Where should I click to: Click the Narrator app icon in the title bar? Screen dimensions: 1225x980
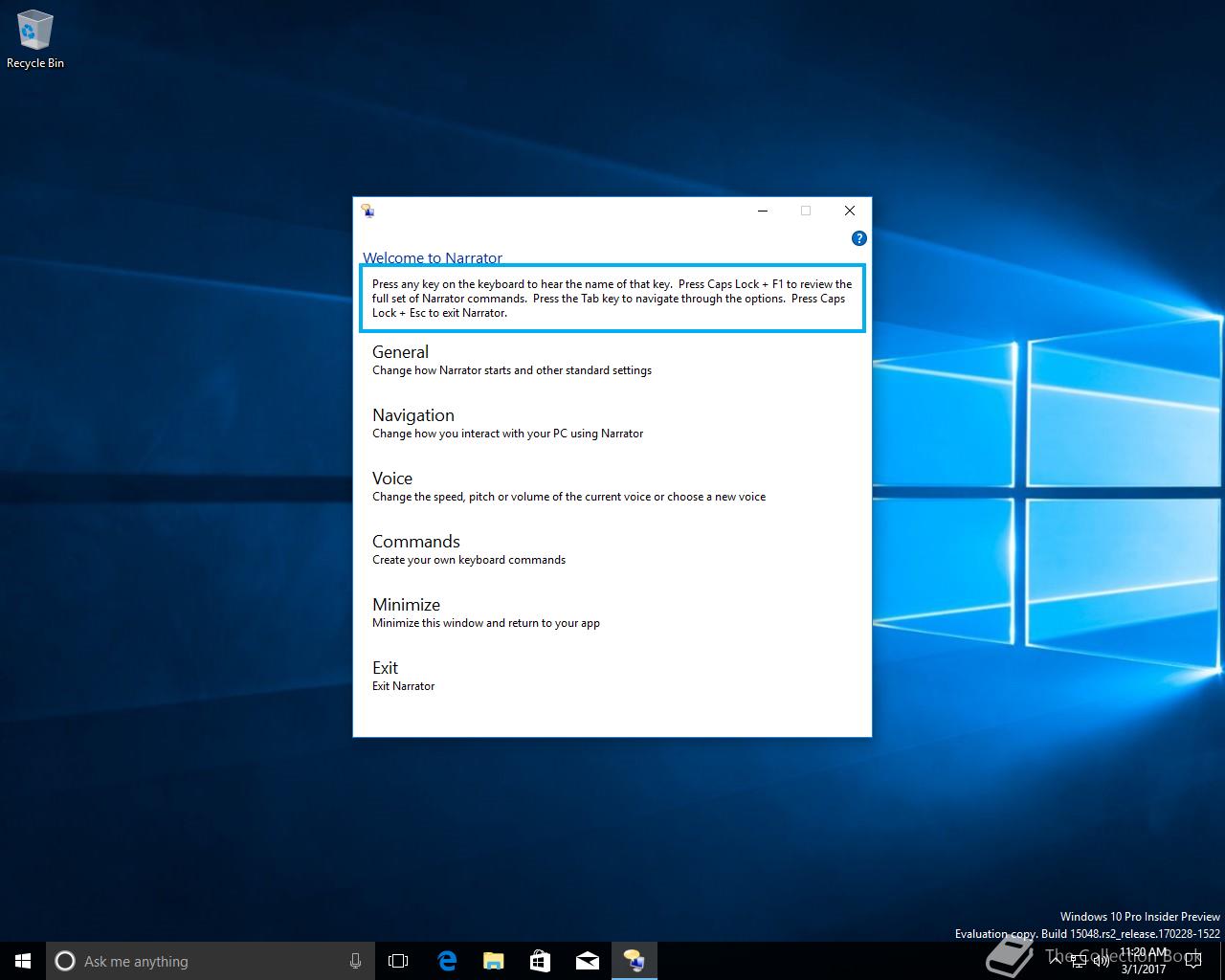pyautogui.click(x=368, y=211)
